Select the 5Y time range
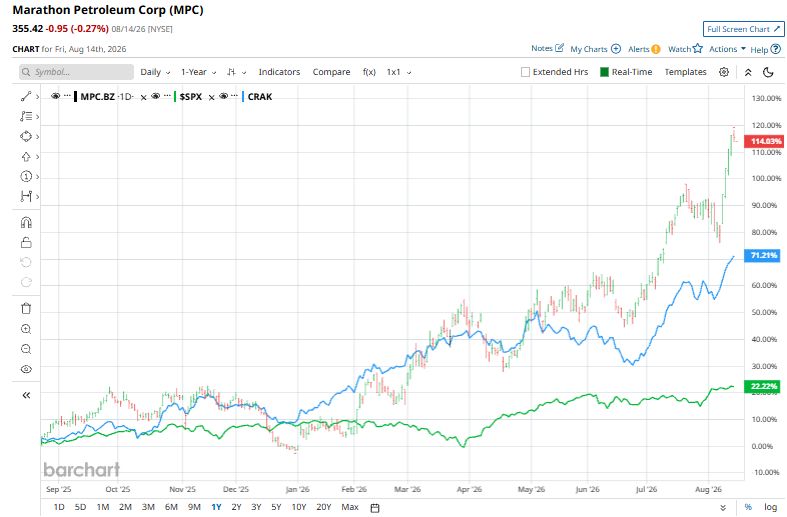The height and width of the screenshot is (517, 787). (276, 507)
